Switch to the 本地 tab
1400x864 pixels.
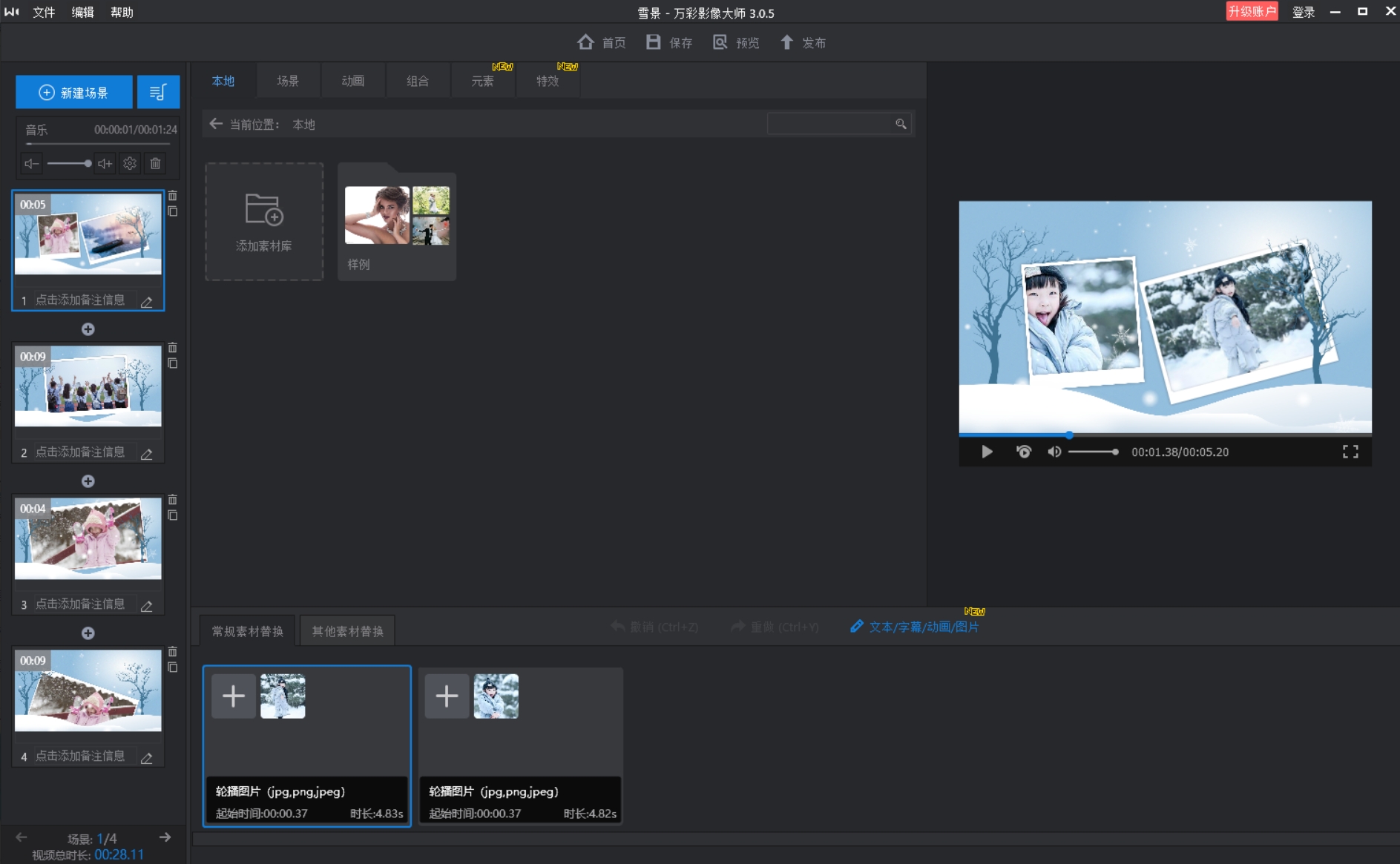pyautogui.click(x=223, y=81)
